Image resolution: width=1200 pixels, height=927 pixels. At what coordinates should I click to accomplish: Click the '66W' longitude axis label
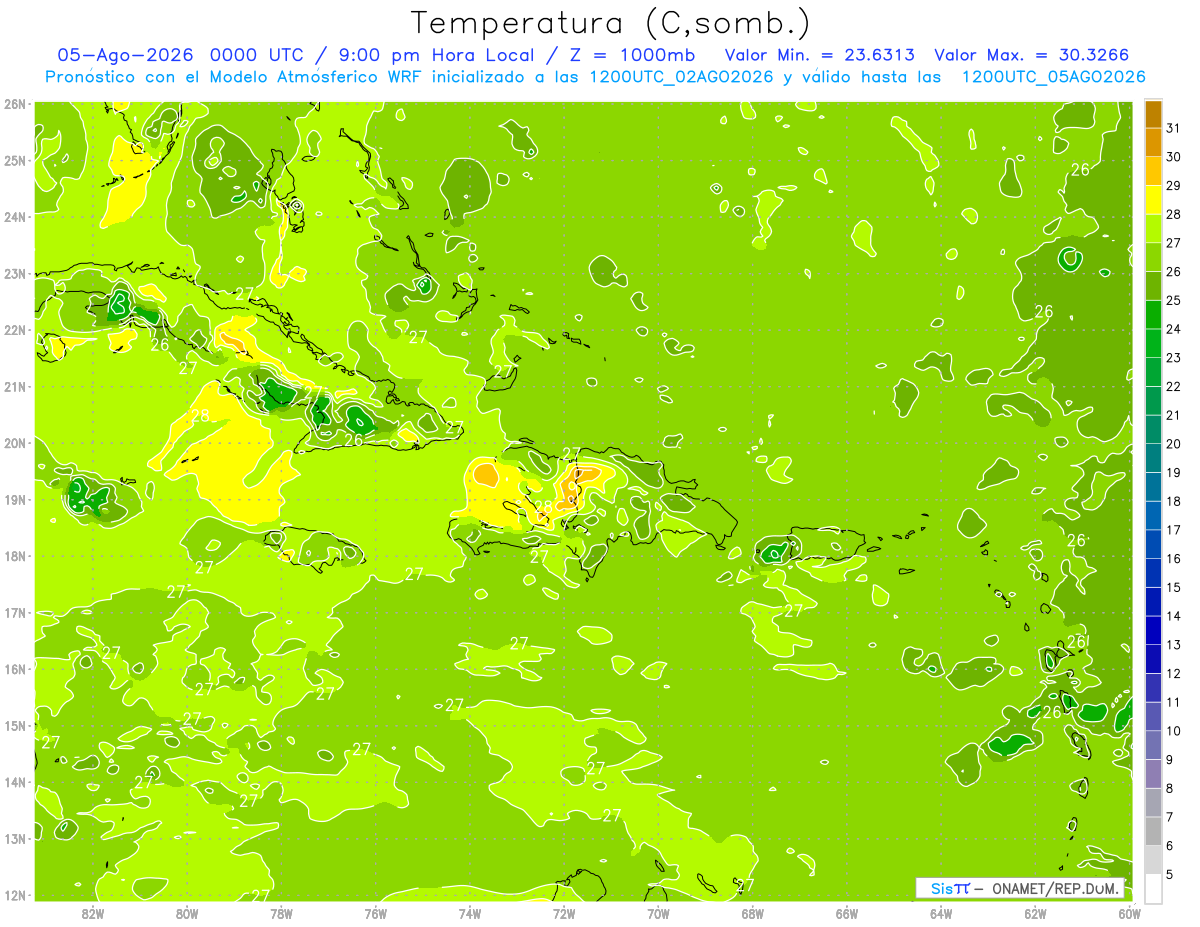point(847,913)
